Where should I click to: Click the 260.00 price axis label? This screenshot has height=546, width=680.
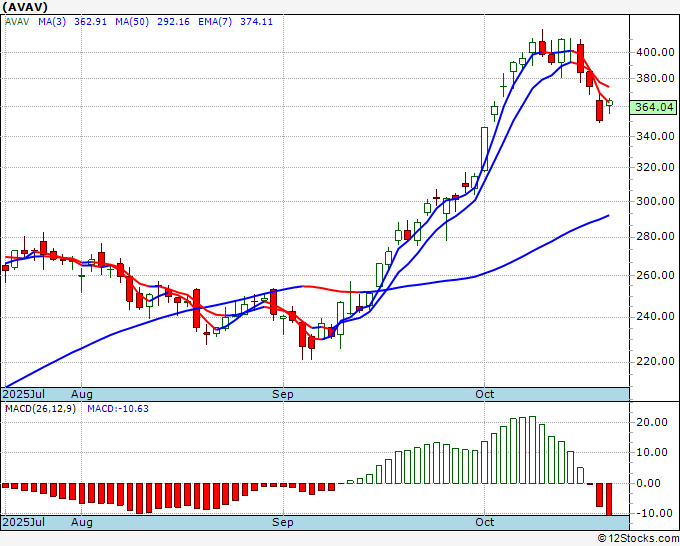coord(655,275)
